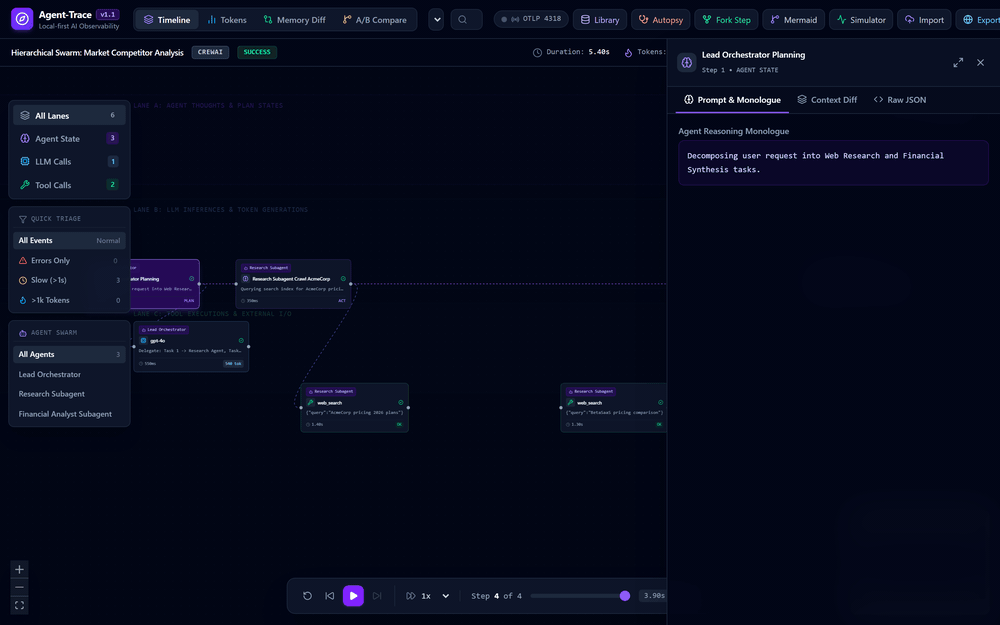
Task: Click the Quick Triage funnel icon
Action: (x=23, y=219)
